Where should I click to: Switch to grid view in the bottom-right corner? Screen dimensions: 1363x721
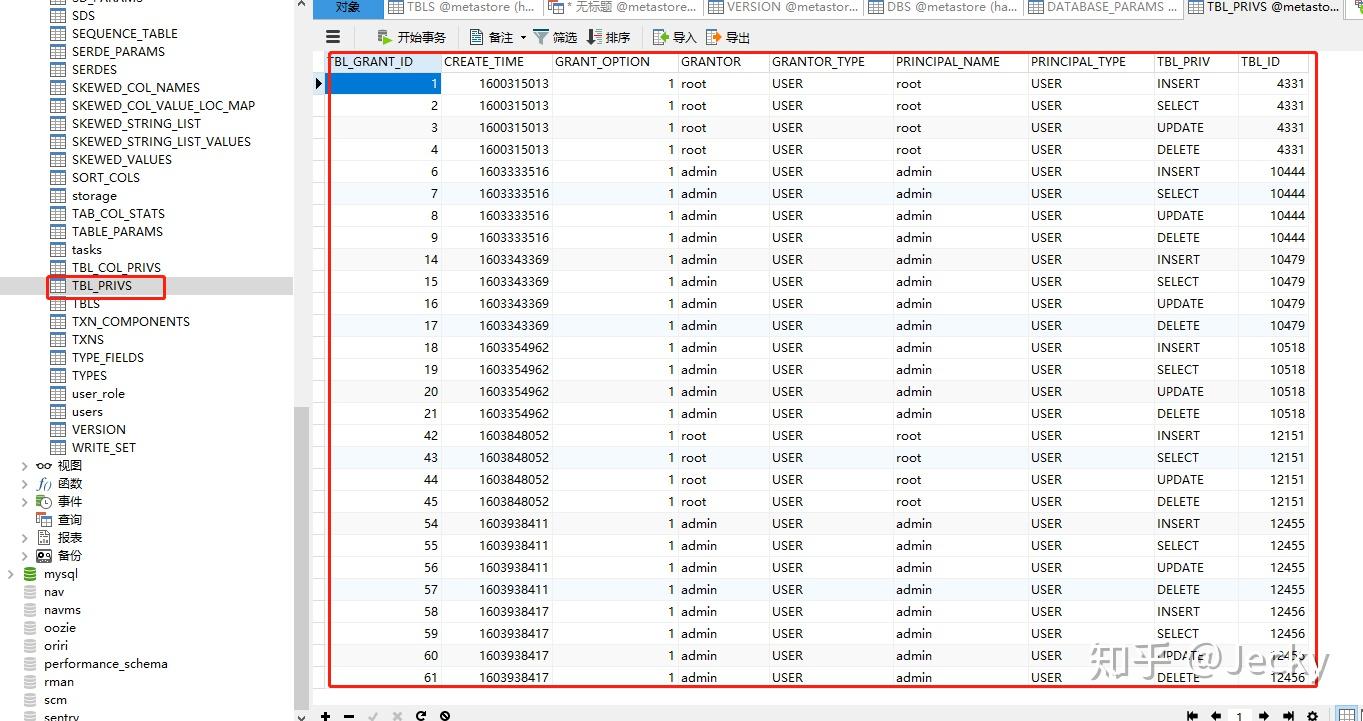[1348, 715]
